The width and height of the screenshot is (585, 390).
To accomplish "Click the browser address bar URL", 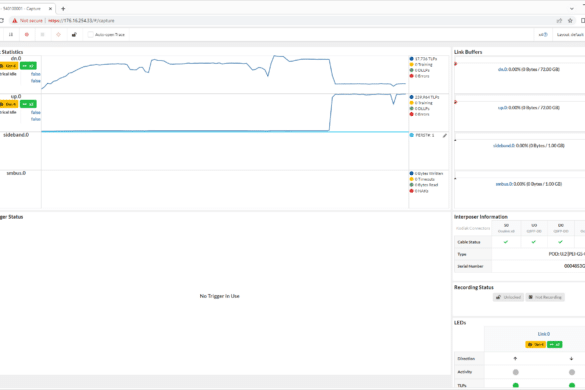I will (81, 21).
